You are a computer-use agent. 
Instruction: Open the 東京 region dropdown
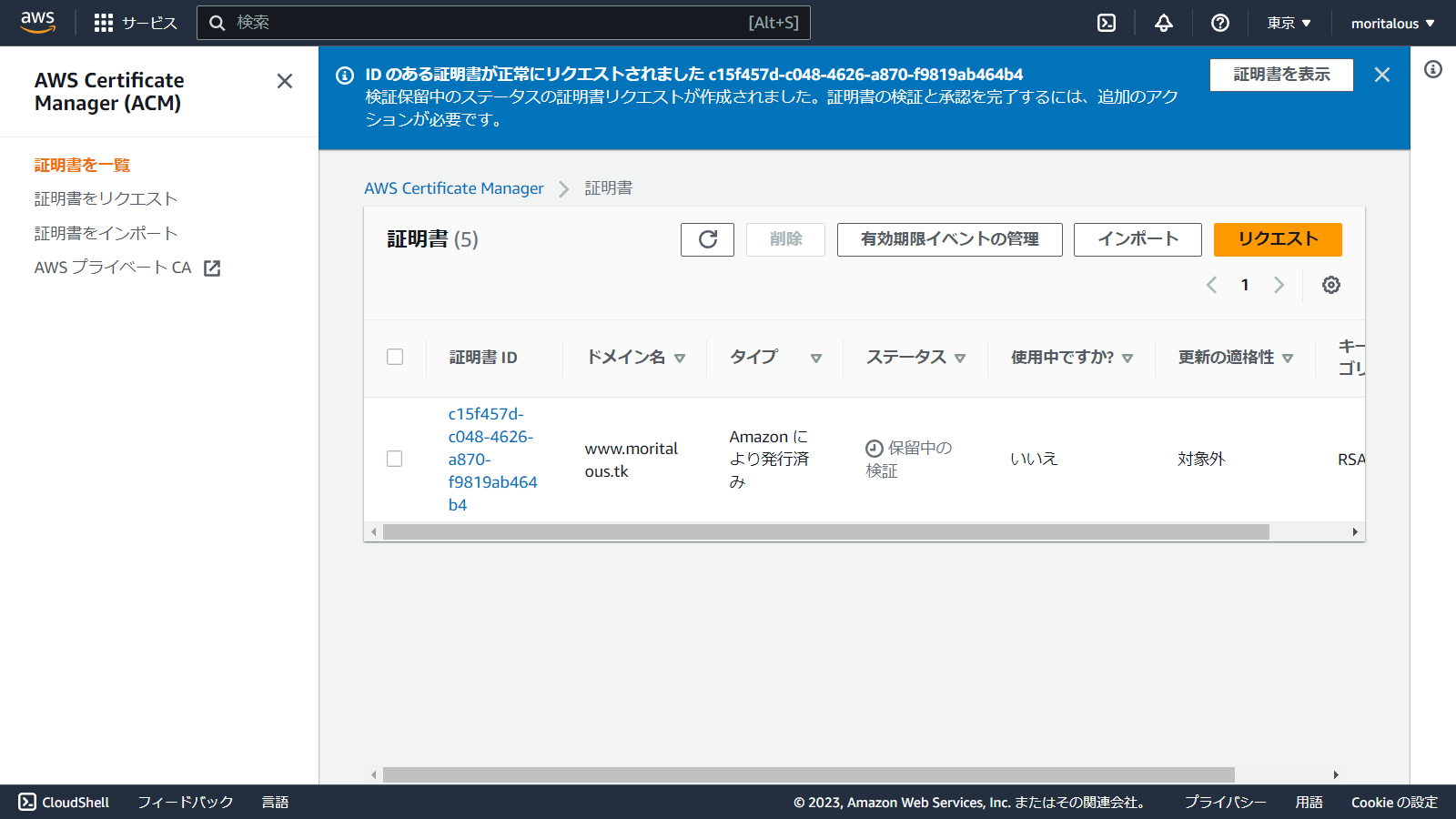[1288, 23]
